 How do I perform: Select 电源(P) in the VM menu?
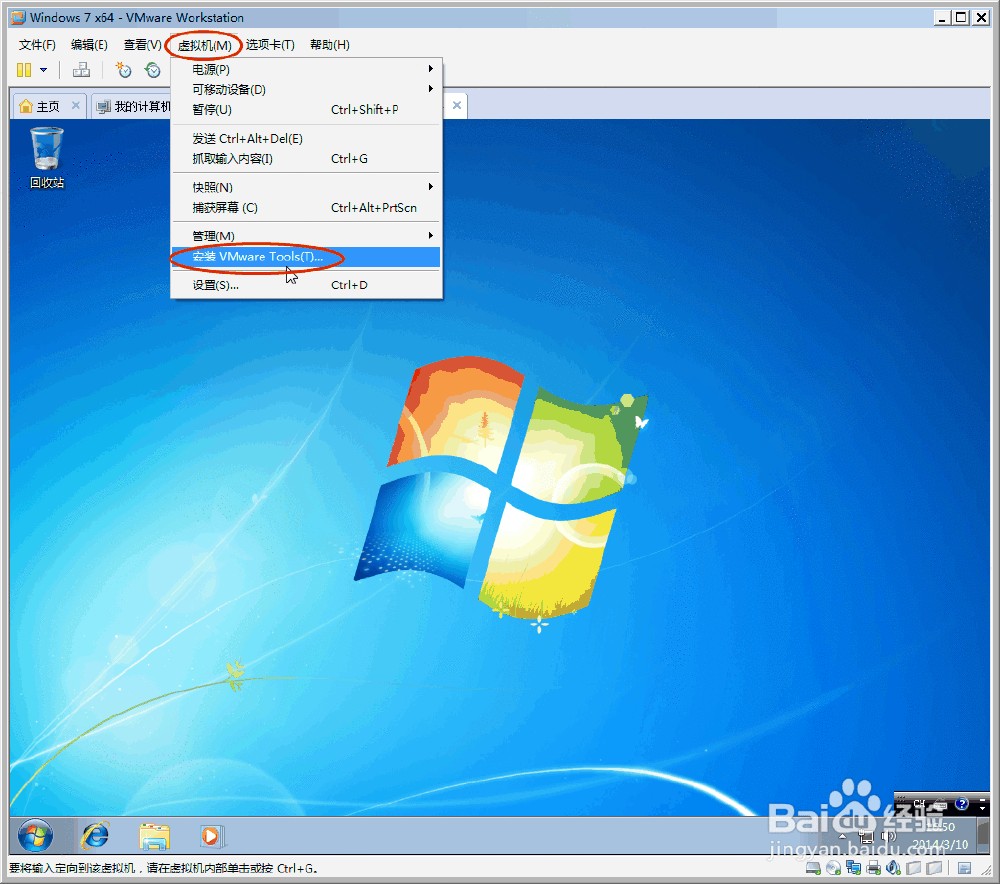coord(306,69)
